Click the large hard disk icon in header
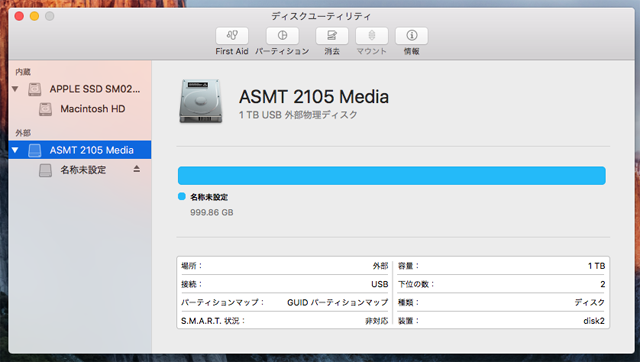The image size is (640, 362). click(x=201, y=101)
